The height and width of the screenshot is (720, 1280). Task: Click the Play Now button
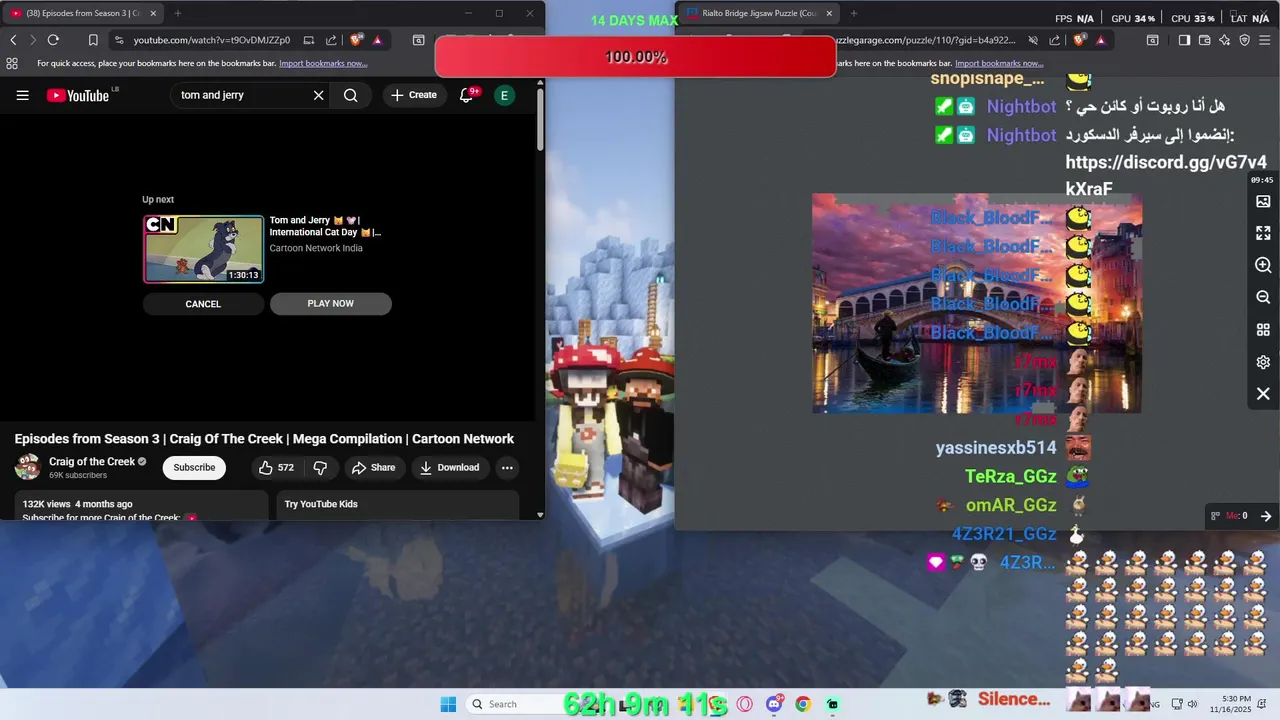coord(331,304)
